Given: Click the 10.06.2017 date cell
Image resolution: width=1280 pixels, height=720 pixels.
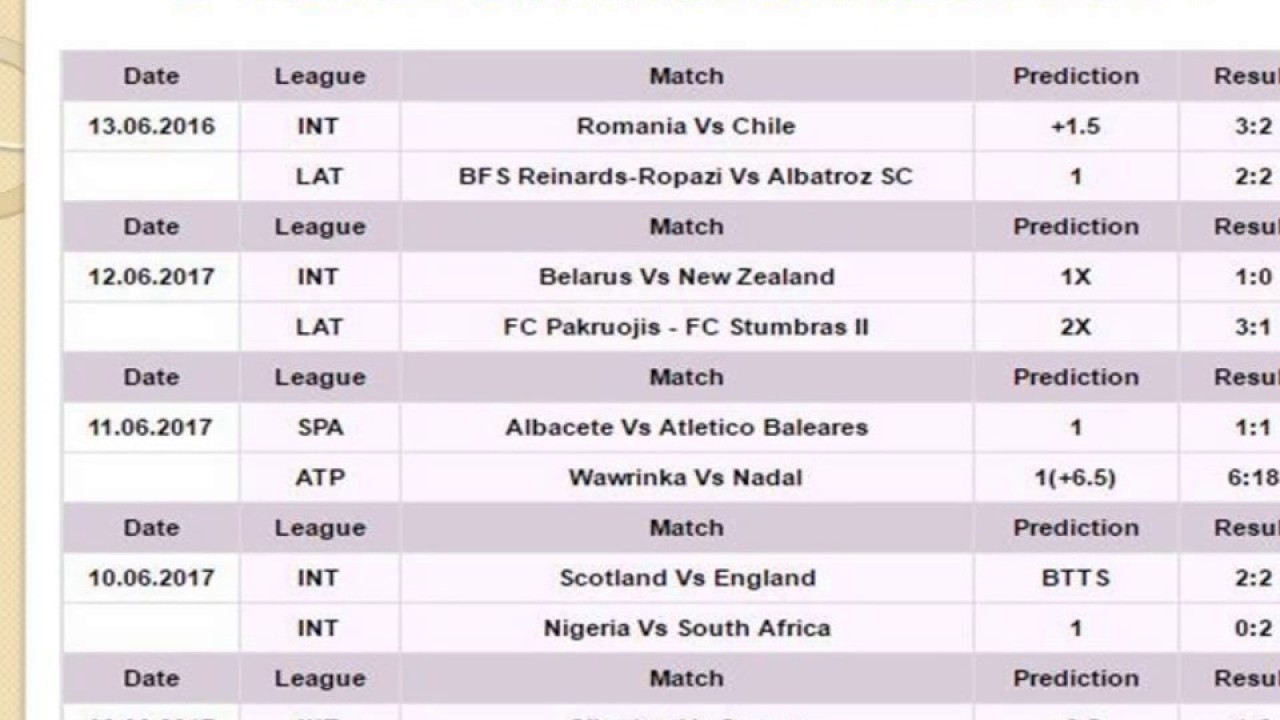Looking at the screenshot, I should coord(151,578).
